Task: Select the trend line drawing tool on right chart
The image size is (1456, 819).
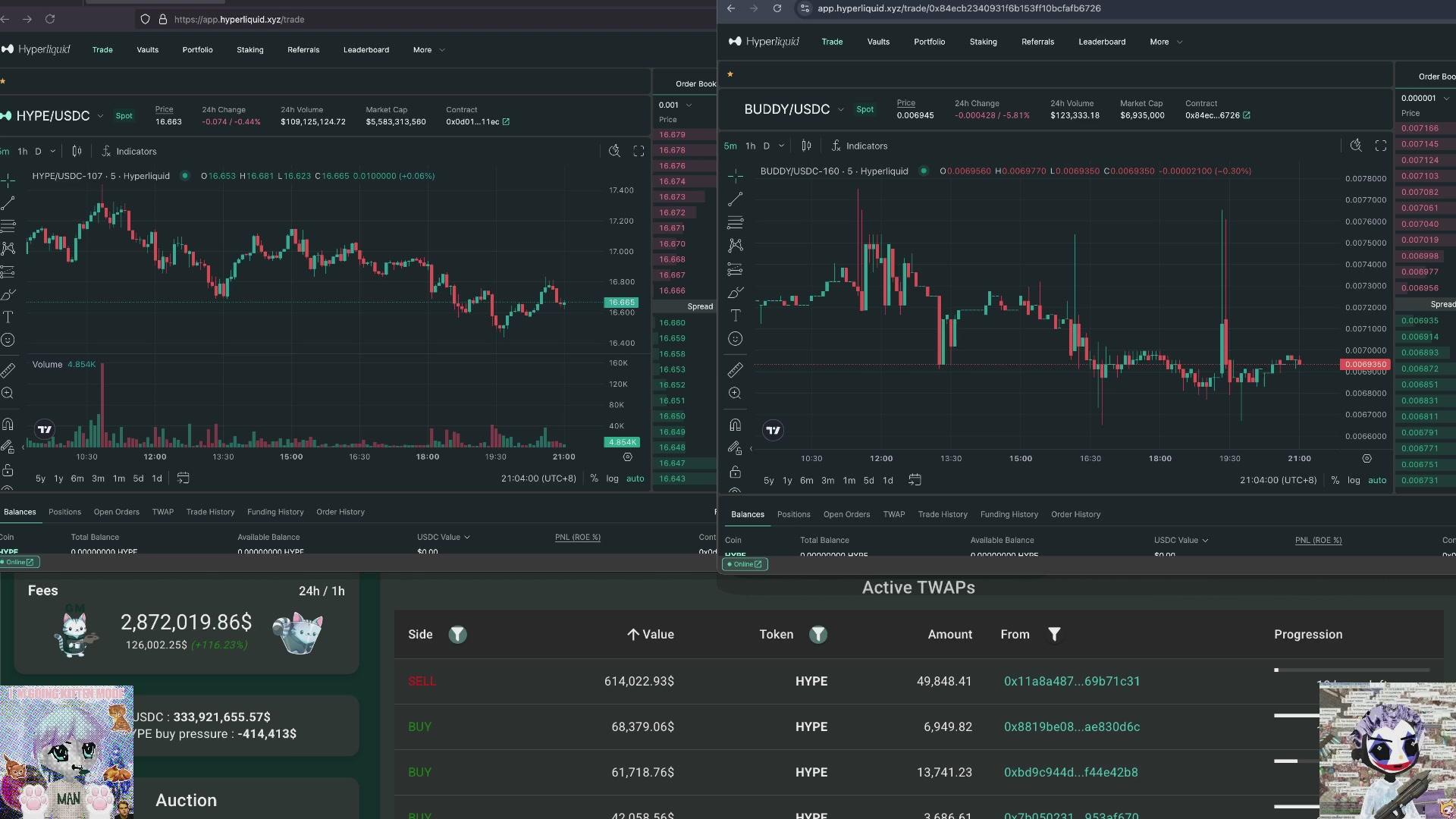Action: (x=735, y=199)
